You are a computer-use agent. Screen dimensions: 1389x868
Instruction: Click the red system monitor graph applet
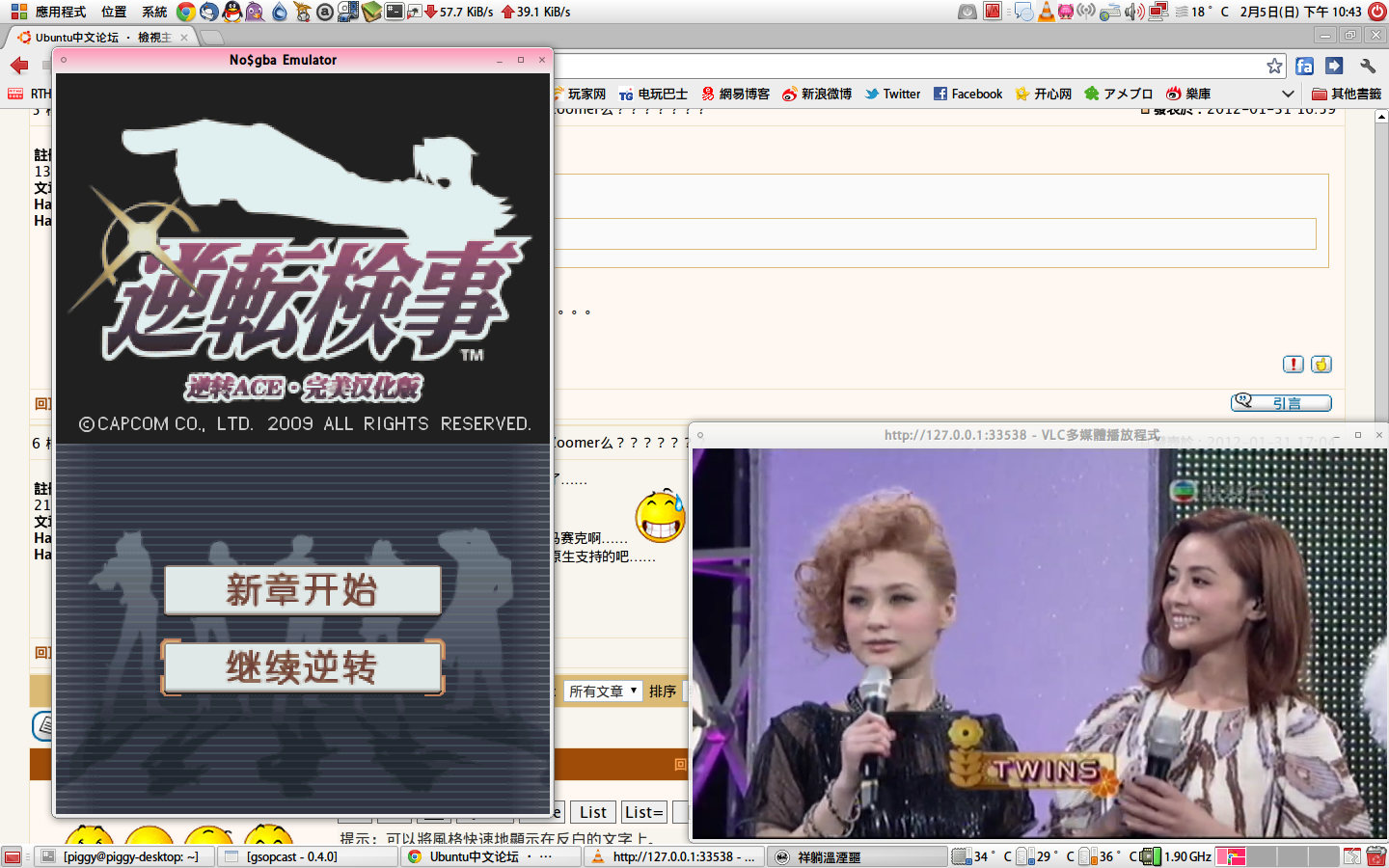pyautogui.click(x=993, y=12)
